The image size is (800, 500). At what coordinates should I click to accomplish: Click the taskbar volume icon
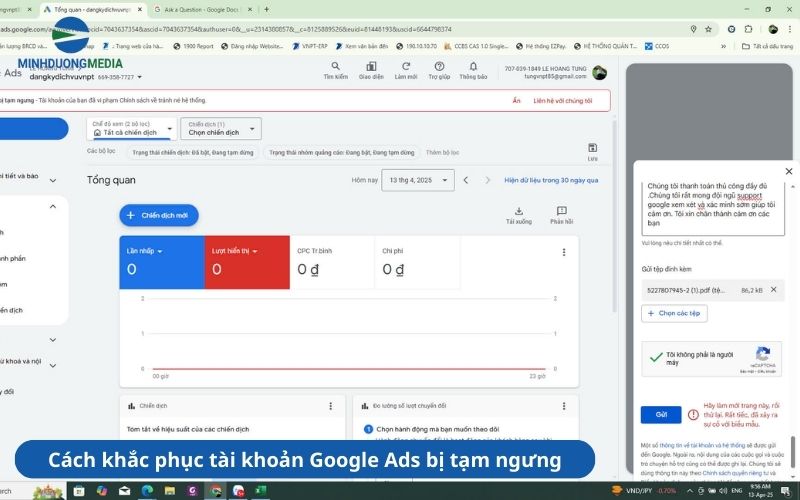[x=723, y=491]
